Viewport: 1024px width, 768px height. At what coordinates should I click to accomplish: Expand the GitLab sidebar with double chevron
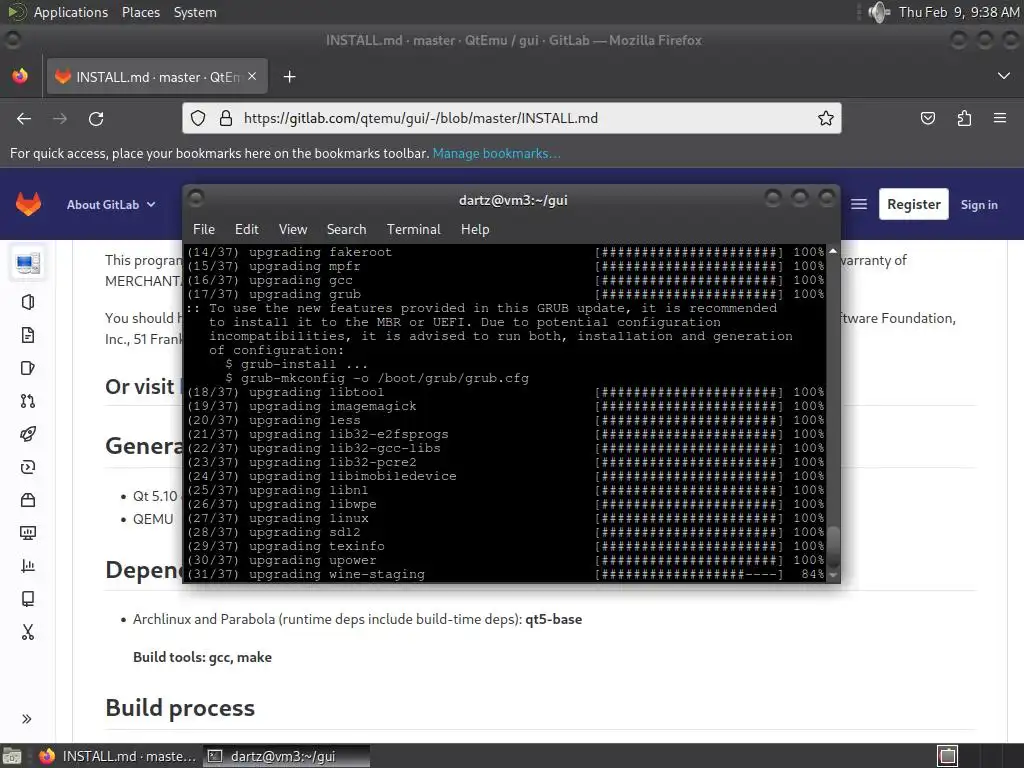pyautogui.click(x=27, y=719)
